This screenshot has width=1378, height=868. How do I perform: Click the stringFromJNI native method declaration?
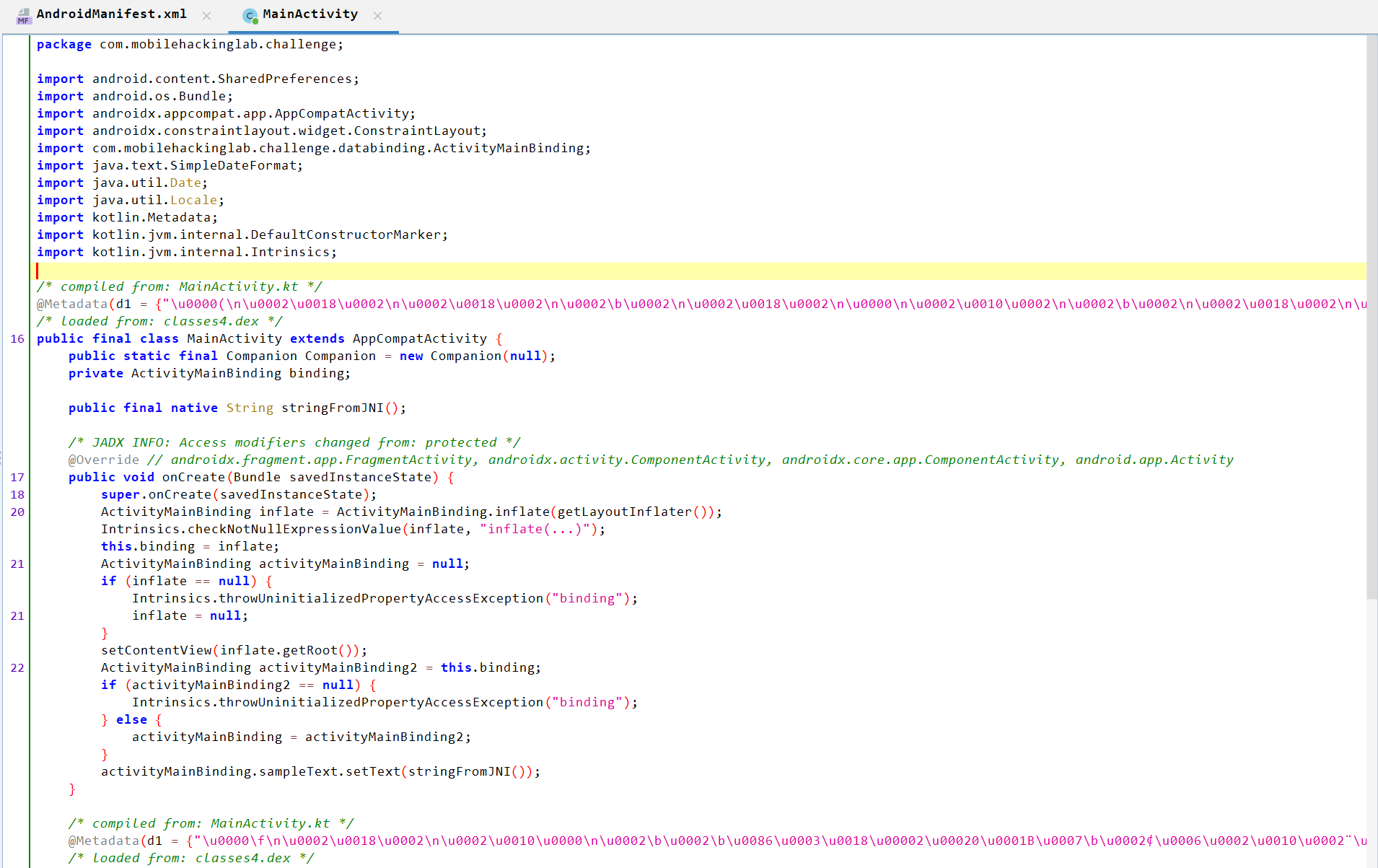click(x=332, y=408)
